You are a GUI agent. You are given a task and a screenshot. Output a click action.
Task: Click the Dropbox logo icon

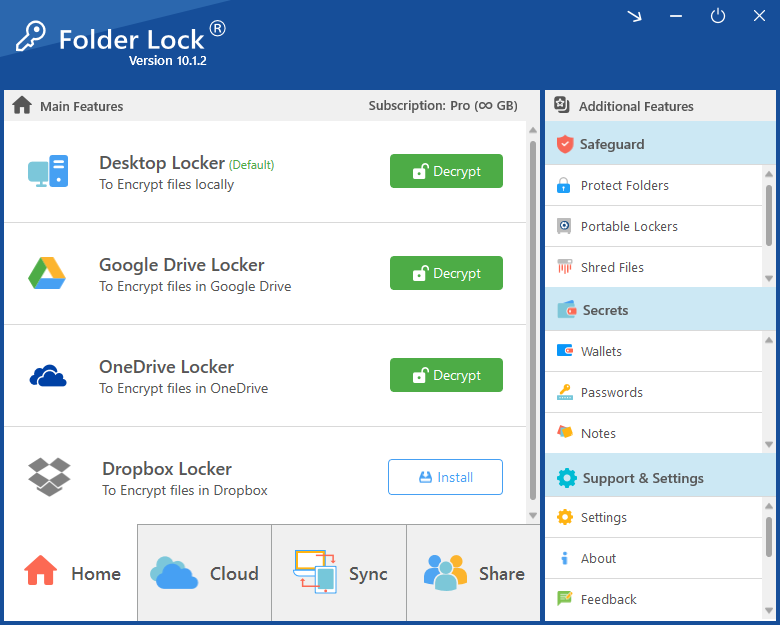pos(49,477)
